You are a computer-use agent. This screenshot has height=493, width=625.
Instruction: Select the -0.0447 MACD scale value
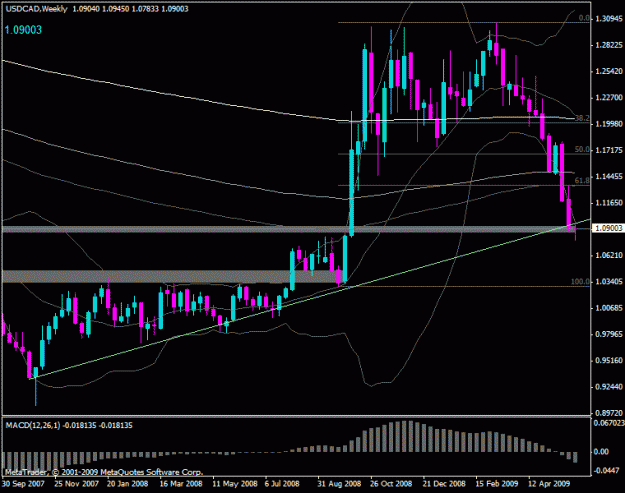607,470
